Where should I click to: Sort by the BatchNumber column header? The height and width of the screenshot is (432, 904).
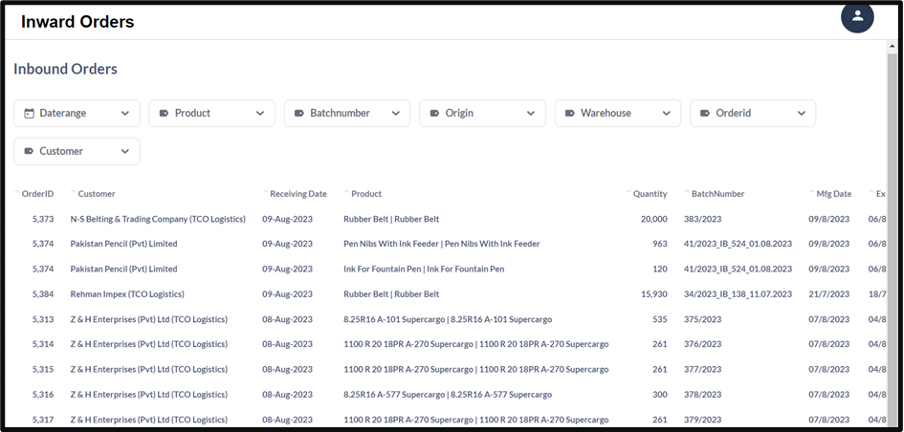coord(717,194)
